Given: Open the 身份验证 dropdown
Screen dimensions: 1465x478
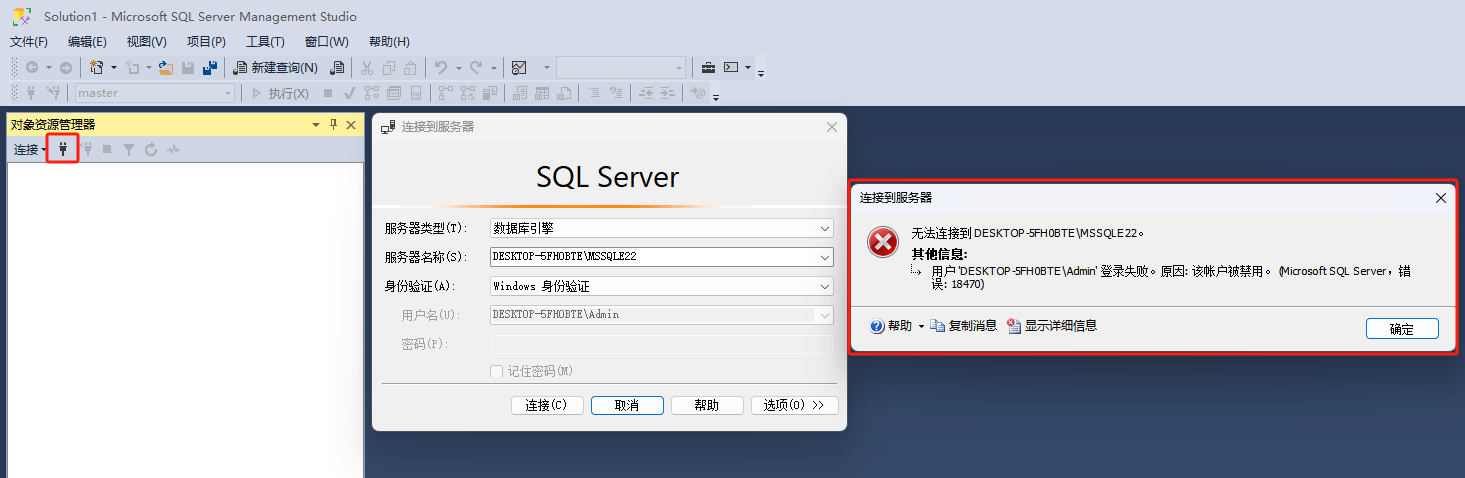Looking at the screenshot, I should (x=662, y=286).
